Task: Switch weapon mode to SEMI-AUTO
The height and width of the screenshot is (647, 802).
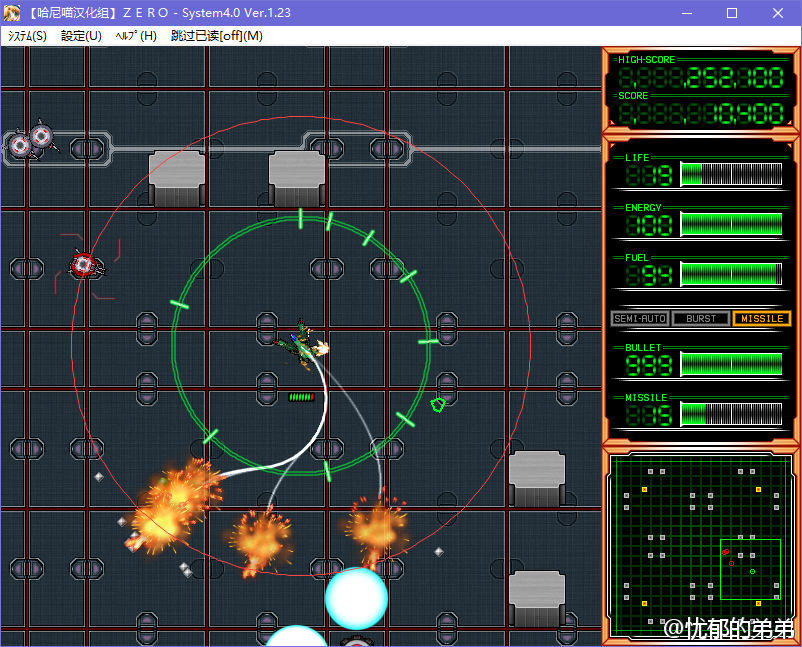Action: coord(640,319)
